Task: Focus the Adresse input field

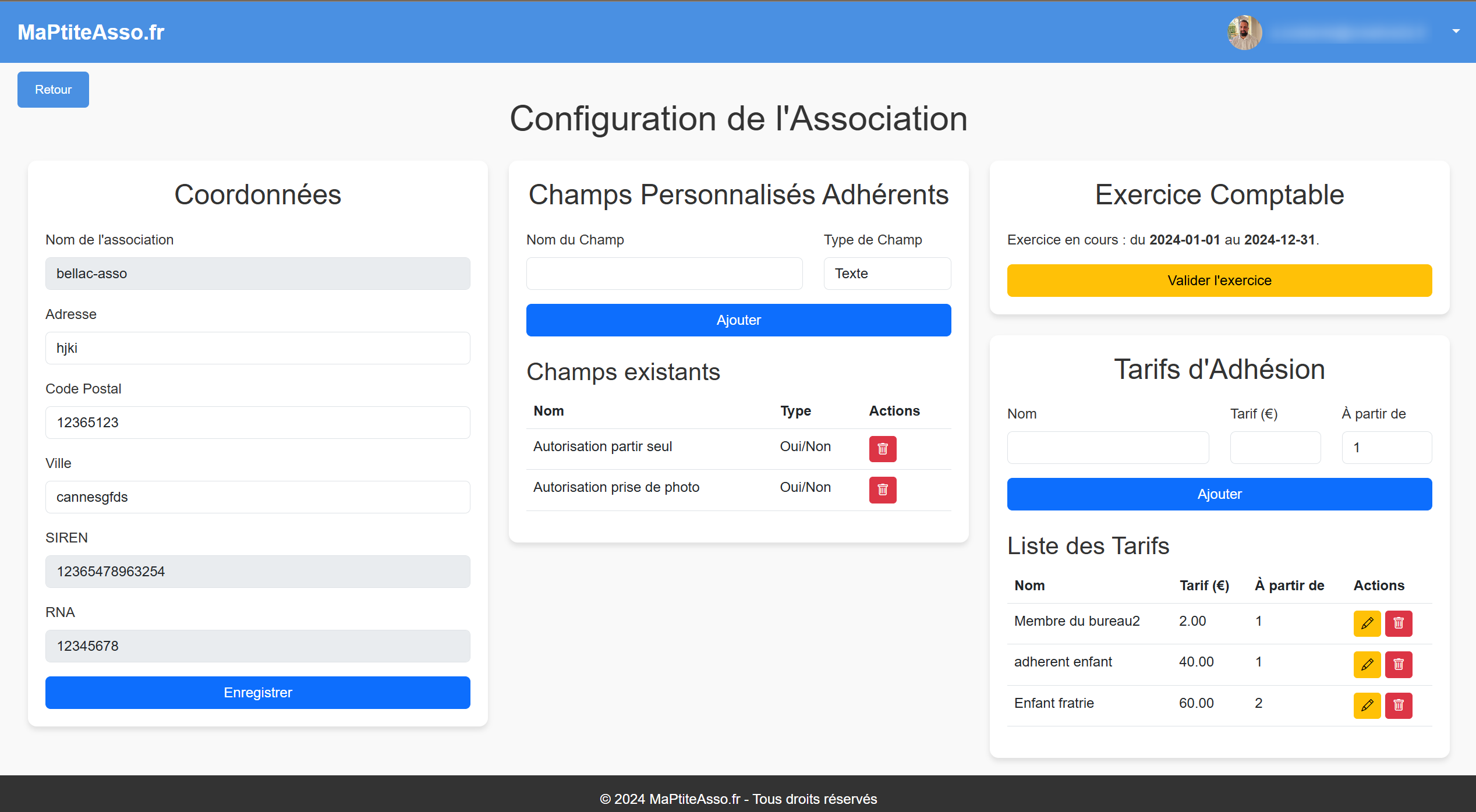Action: [x=258, y=348]
